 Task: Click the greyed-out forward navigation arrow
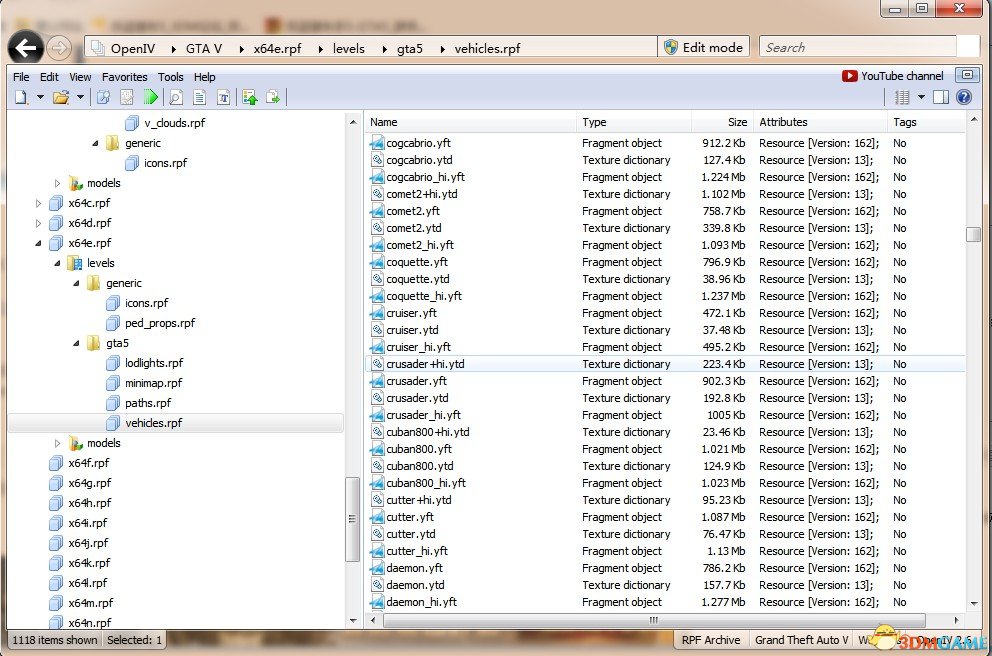coord(59,48)
